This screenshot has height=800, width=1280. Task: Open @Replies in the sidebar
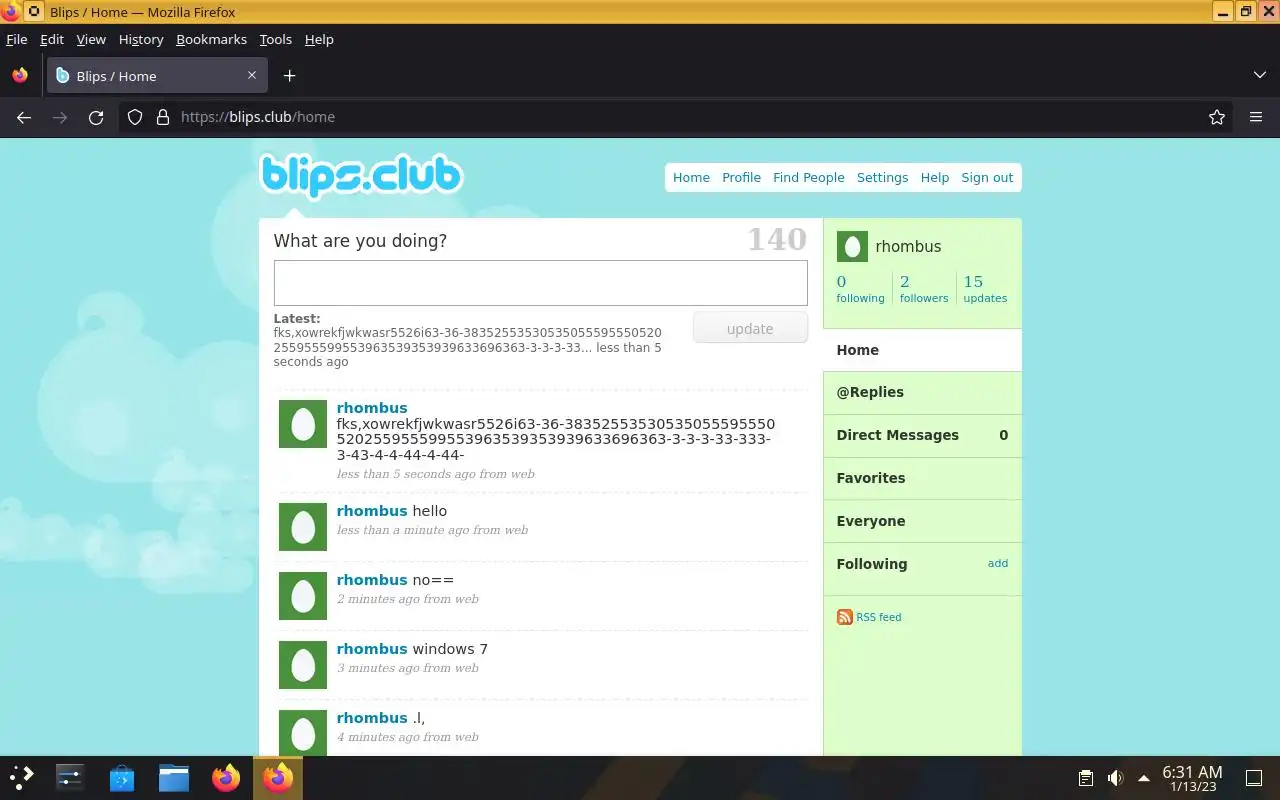click(x=922, y=392)
